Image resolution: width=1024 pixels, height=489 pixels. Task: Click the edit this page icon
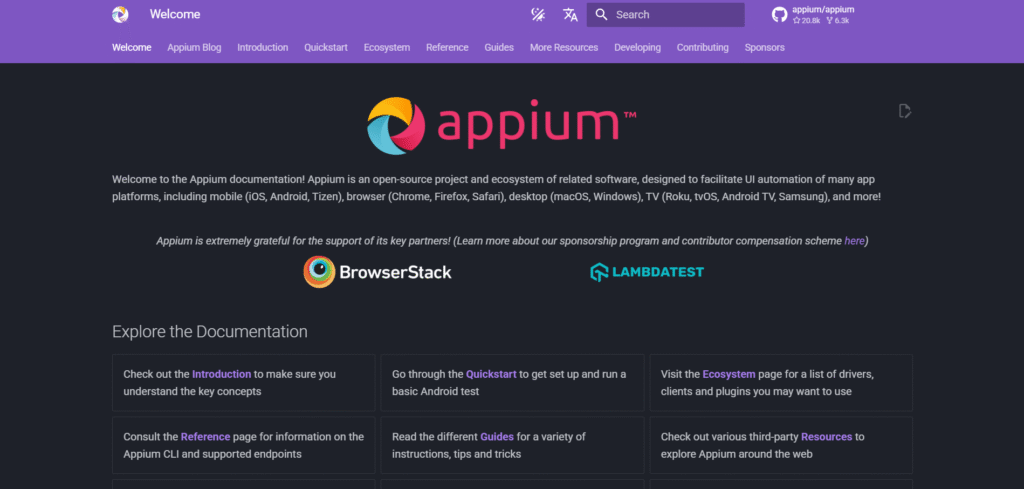point(904,111)
